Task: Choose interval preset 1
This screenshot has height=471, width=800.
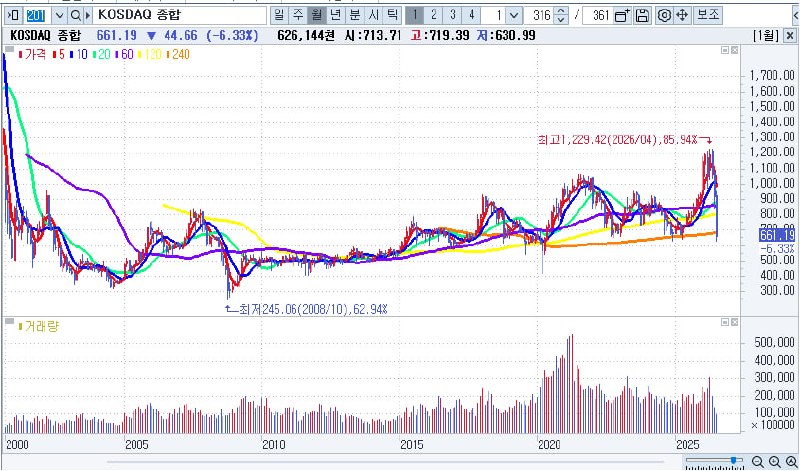Action: click(414, 16)
